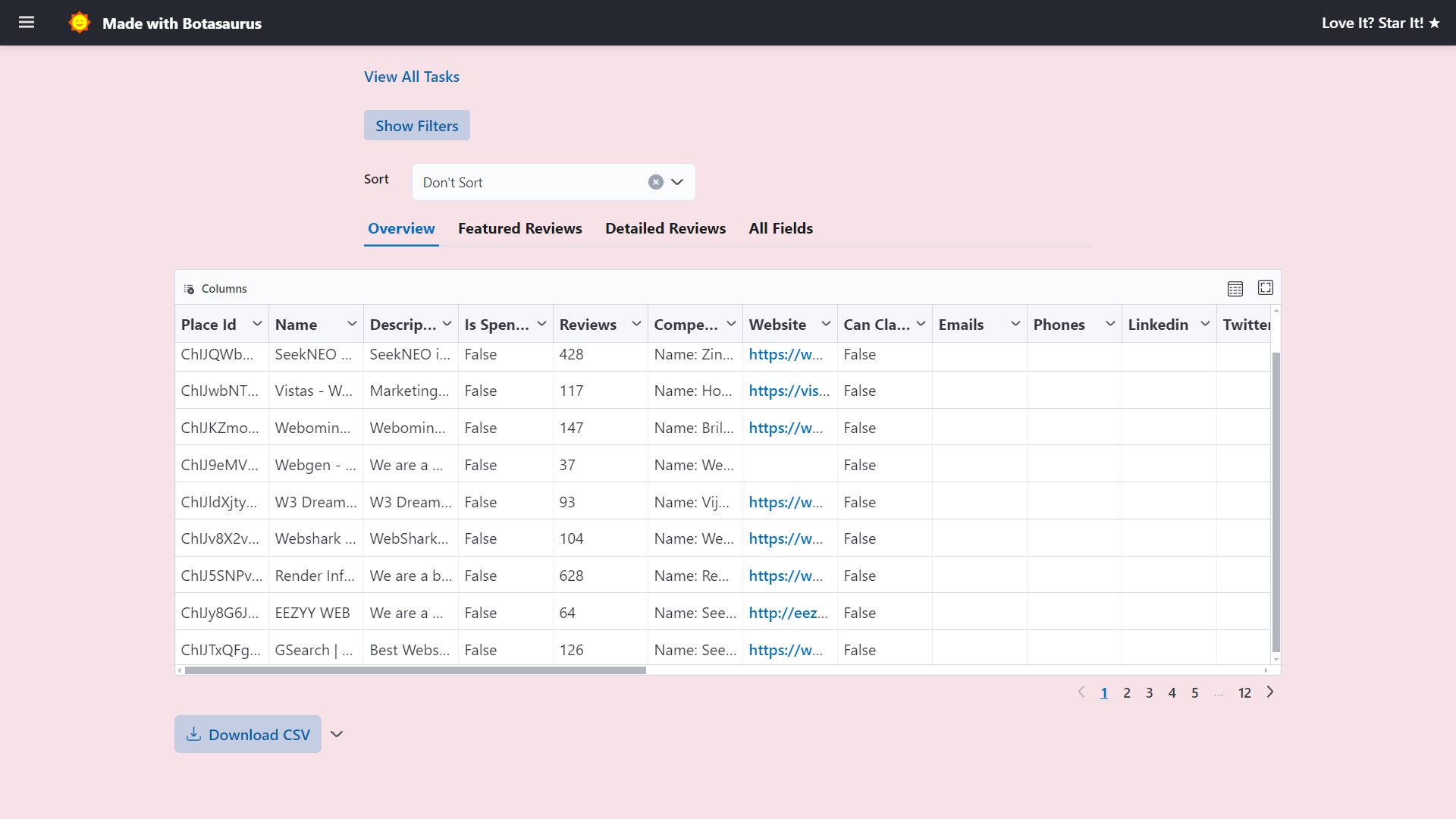Go to next page arrow
Viewport: 1456px width, 819px height.
pyautogui.click(x=1270, y=692)
